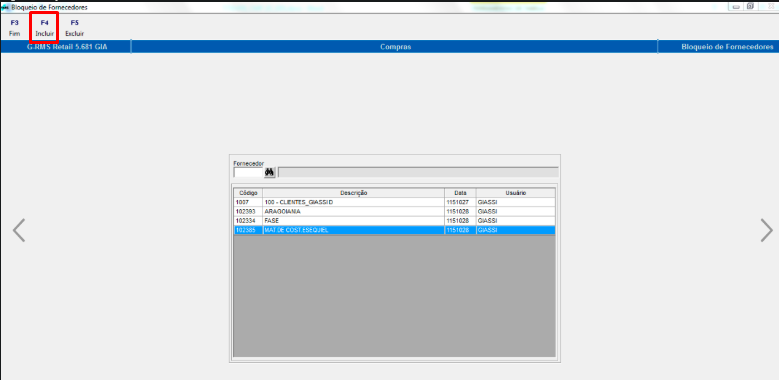Click GIASSI user in ARAGOIANIA row
Screen dimensions: 779x380
click(516, 212)
